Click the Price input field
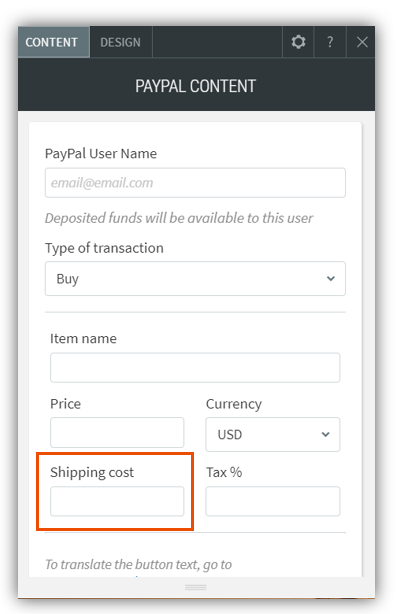This screenshot has height=614, width=397. point(117,433)
